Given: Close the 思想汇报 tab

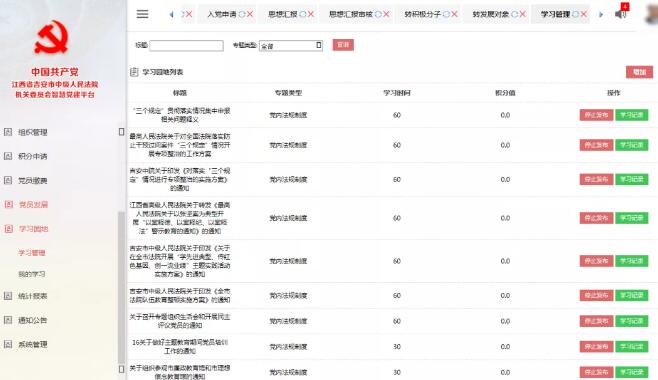Looking at the screenshot, I should point(311,14).
